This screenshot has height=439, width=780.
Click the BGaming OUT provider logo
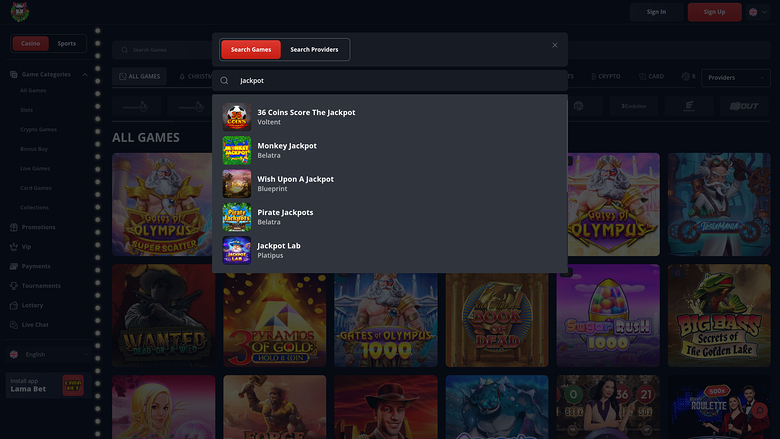click(744, 106)
